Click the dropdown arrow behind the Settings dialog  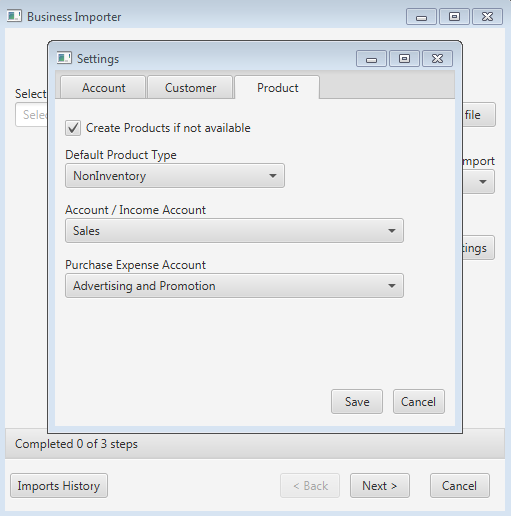[x=482, y=182]
